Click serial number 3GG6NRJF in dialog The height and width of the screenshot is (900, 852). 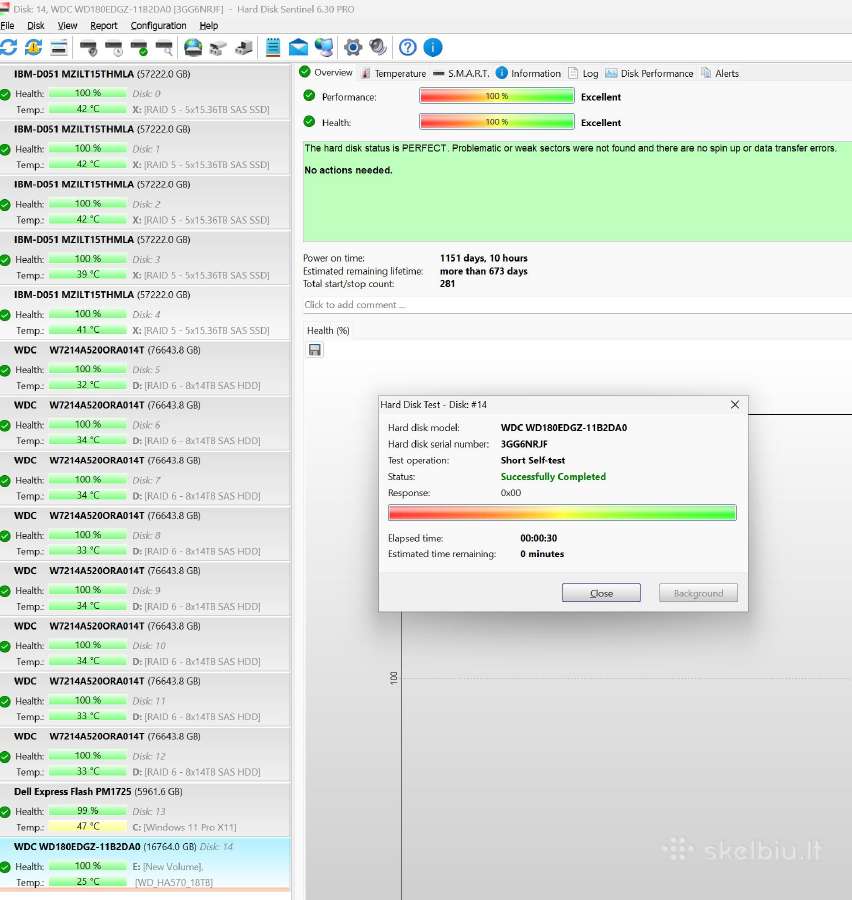tap(524, 444)
